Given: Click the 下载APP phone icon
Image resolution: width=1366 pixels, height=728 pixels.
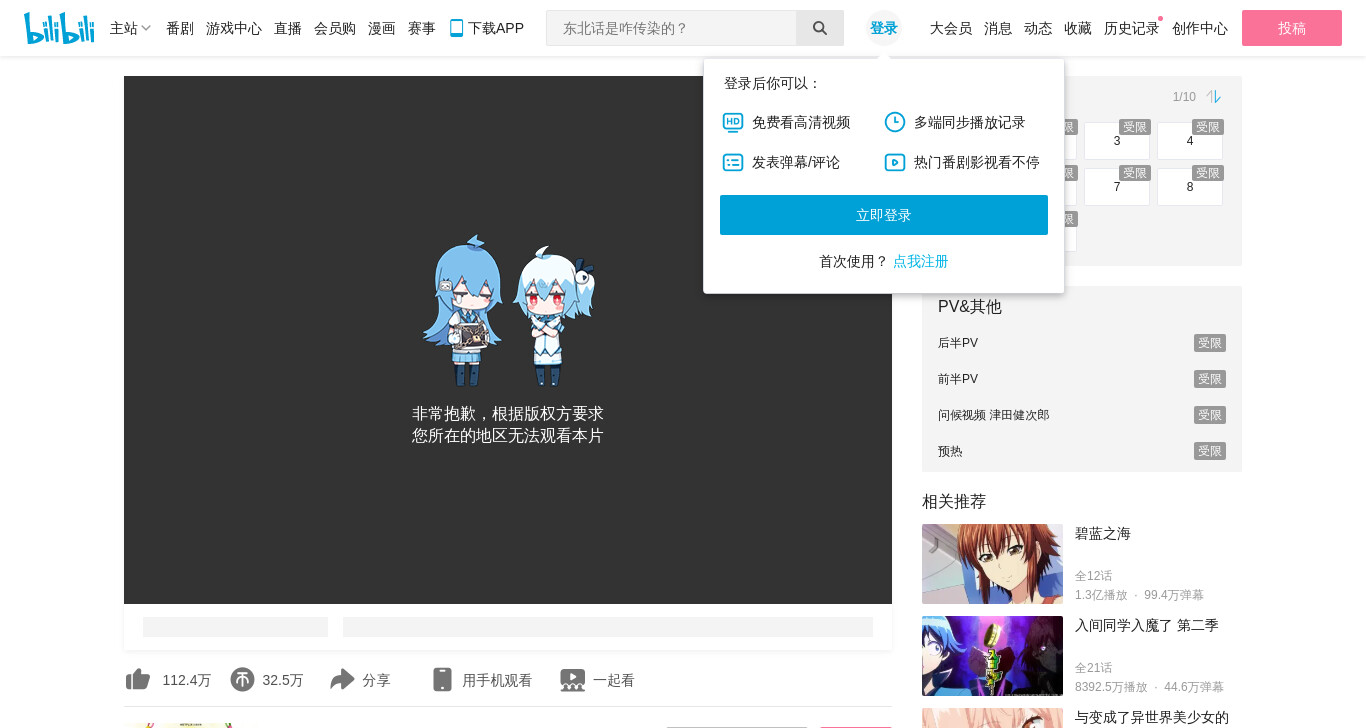Looking at the screenshot, I should [456, 28].
